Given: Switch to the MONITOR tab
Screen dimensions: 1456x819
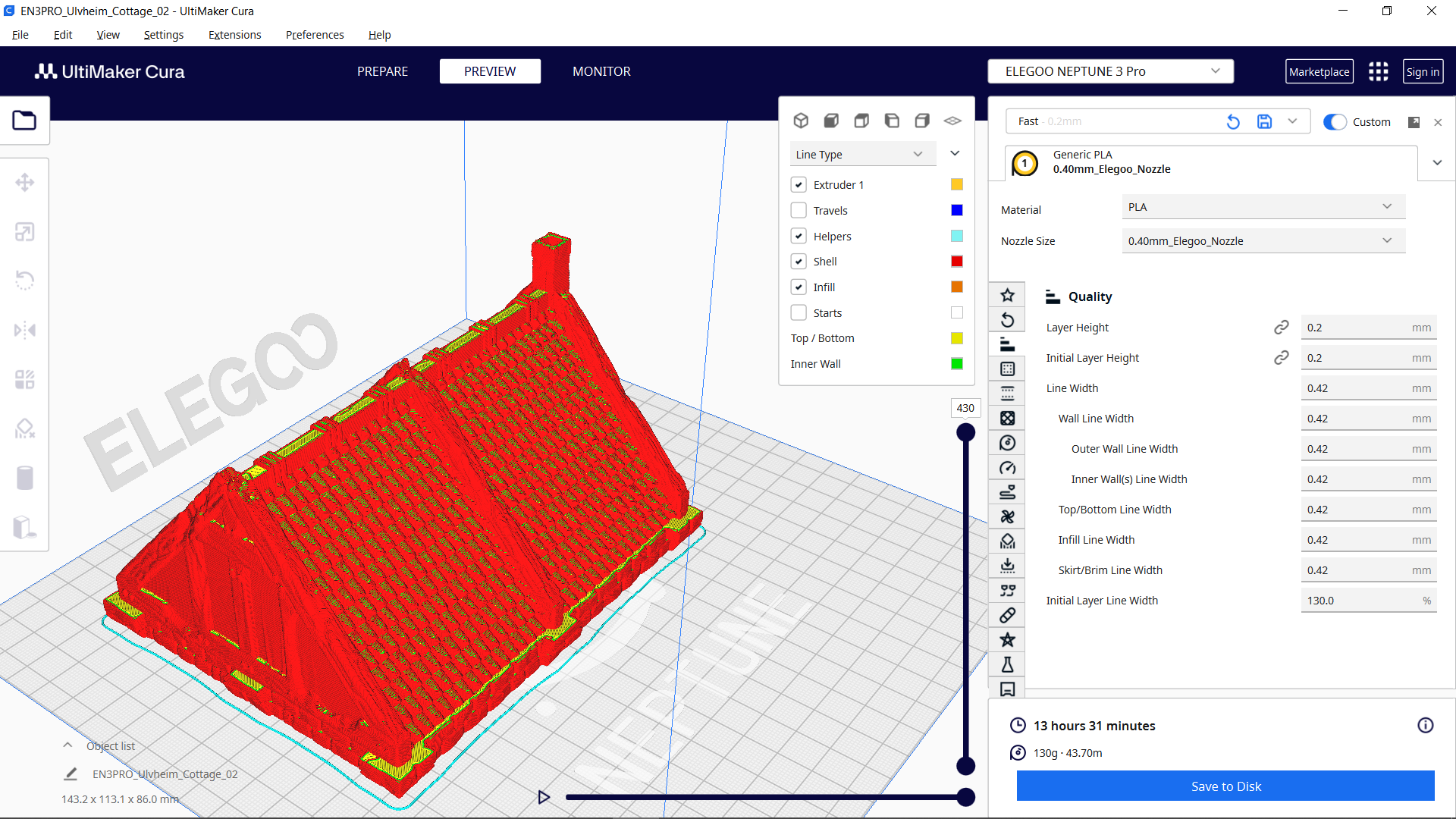Looking at the screenshot, I should (601, 71).
